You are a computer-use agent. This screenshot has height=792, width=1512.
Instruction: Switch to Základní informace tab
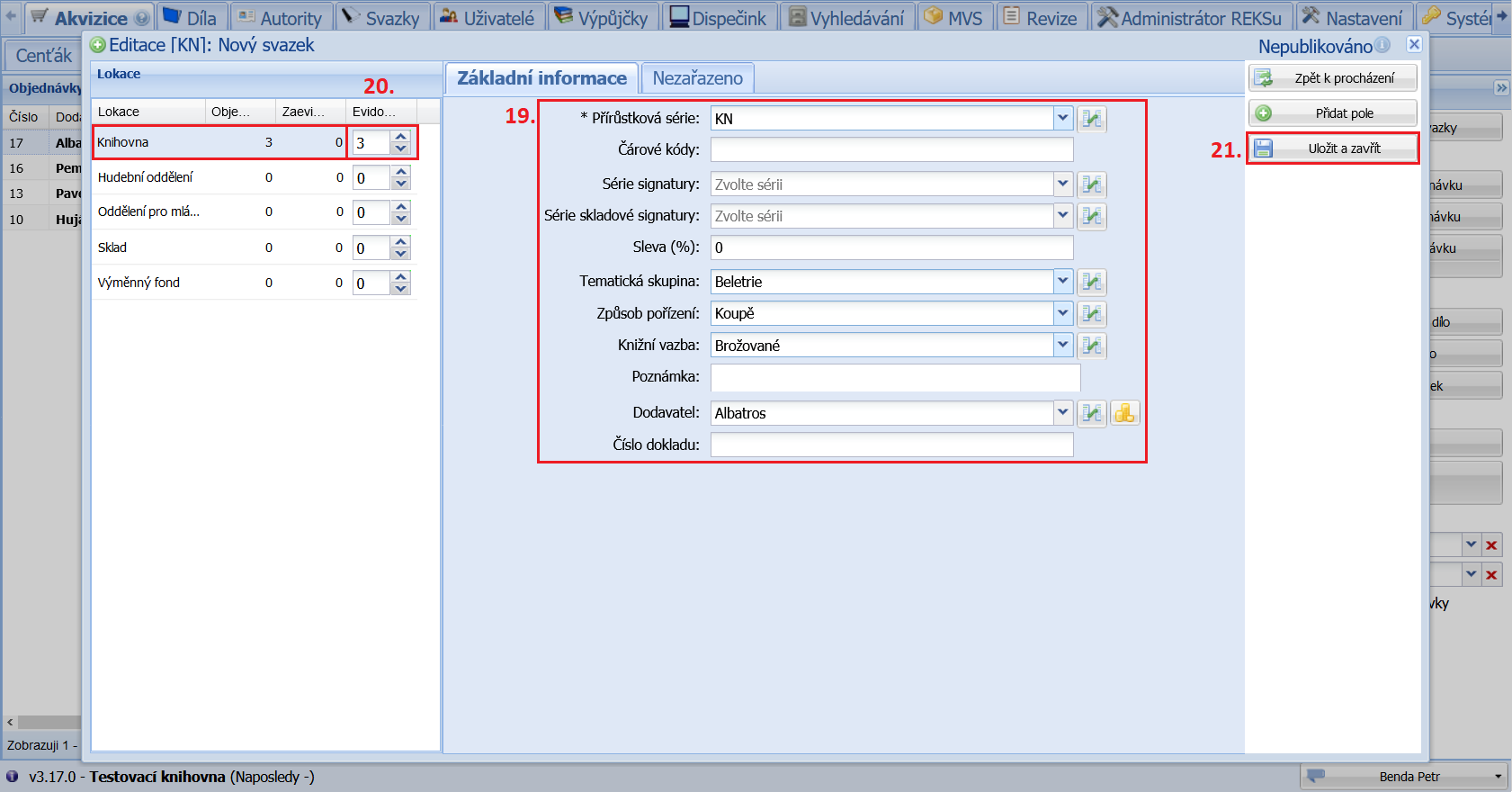pos(541,78)
